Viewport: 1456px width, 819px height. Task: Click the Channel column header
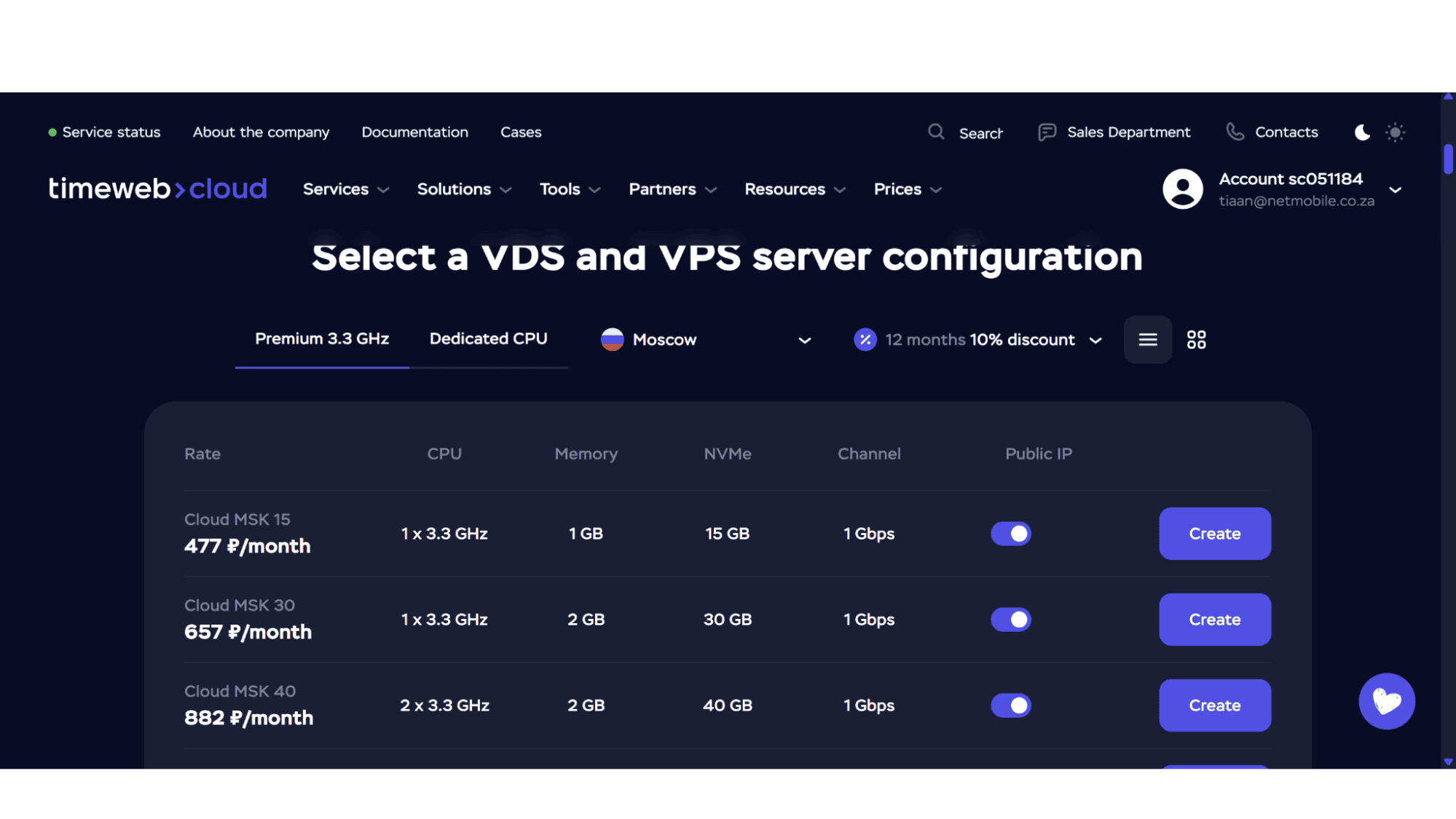869,454
